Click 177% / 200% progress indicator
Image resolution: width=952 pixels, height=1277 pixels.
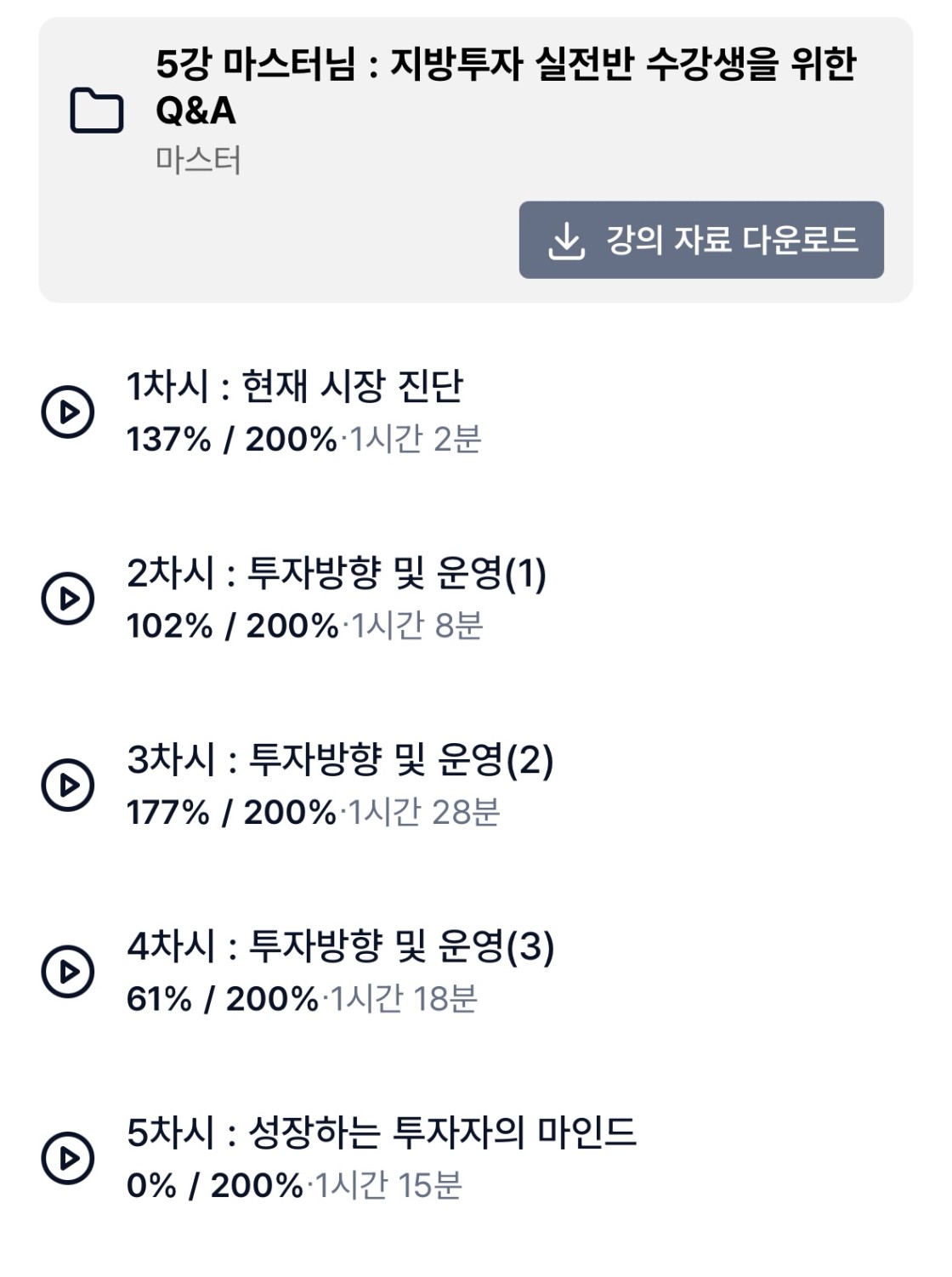[x=231, y=813]
